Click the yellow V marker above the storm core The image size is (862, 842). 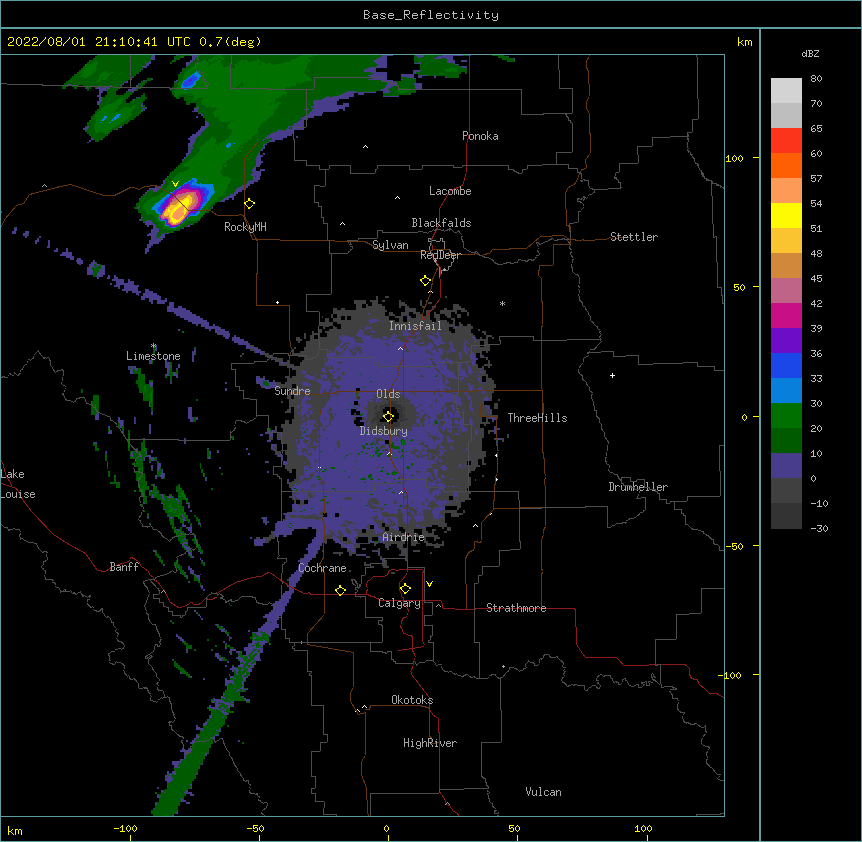175,184
